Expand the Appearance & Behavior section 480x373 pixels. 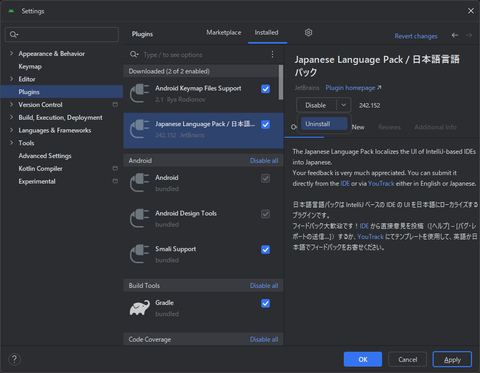[11, 53]
